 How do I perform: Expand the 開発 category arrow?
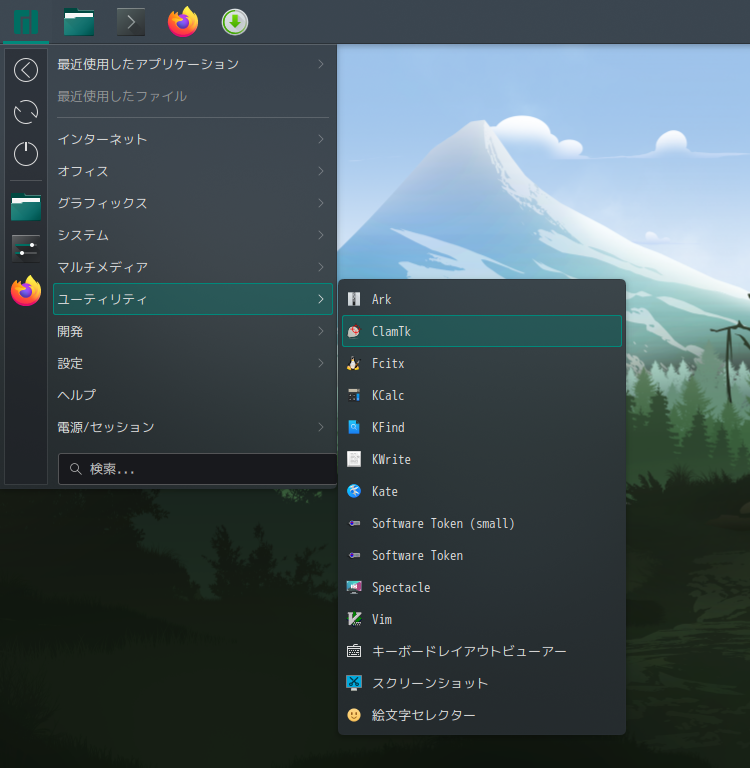[321, 331]
